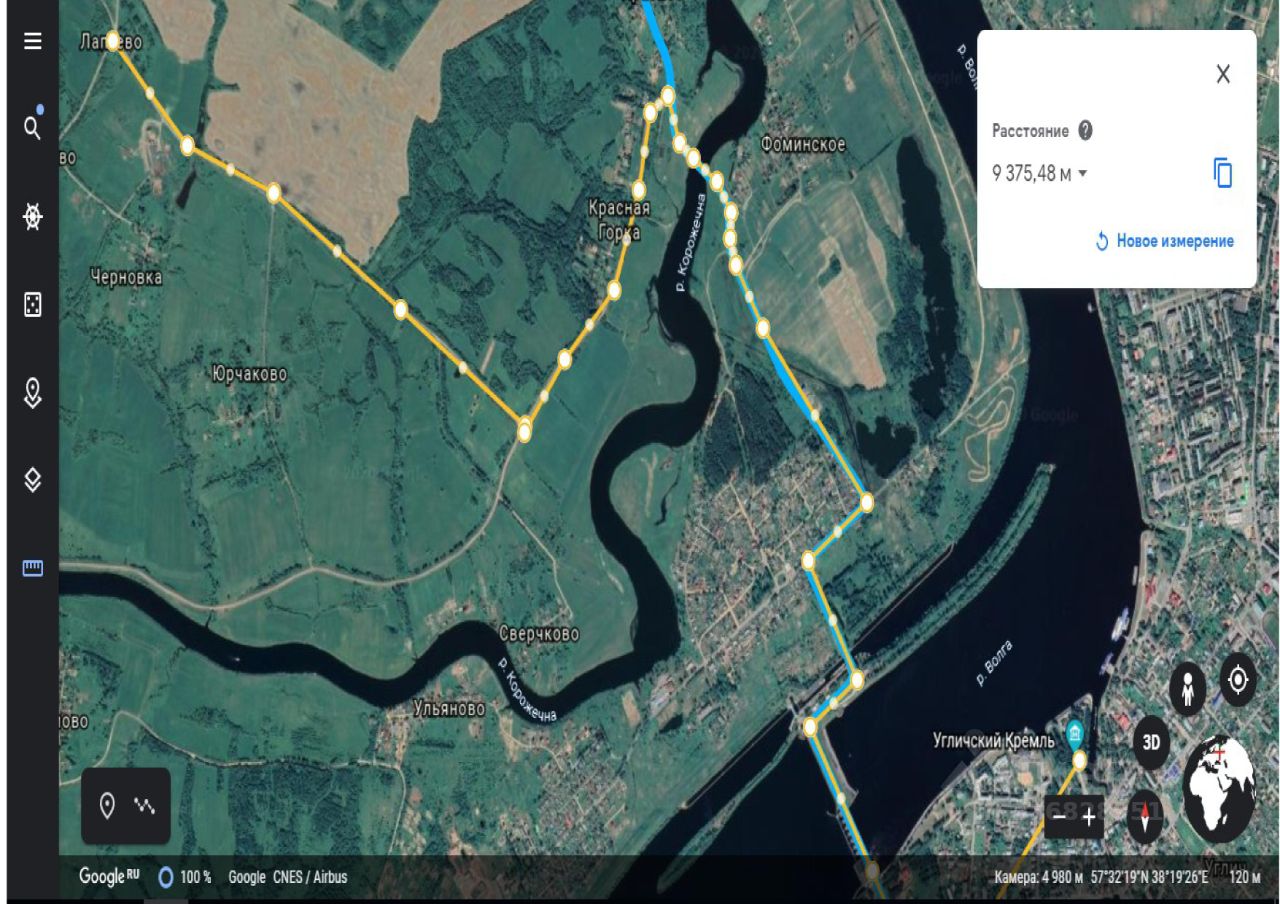
Task: Click the globe overview thumbnail
Action: [1219, 788]
